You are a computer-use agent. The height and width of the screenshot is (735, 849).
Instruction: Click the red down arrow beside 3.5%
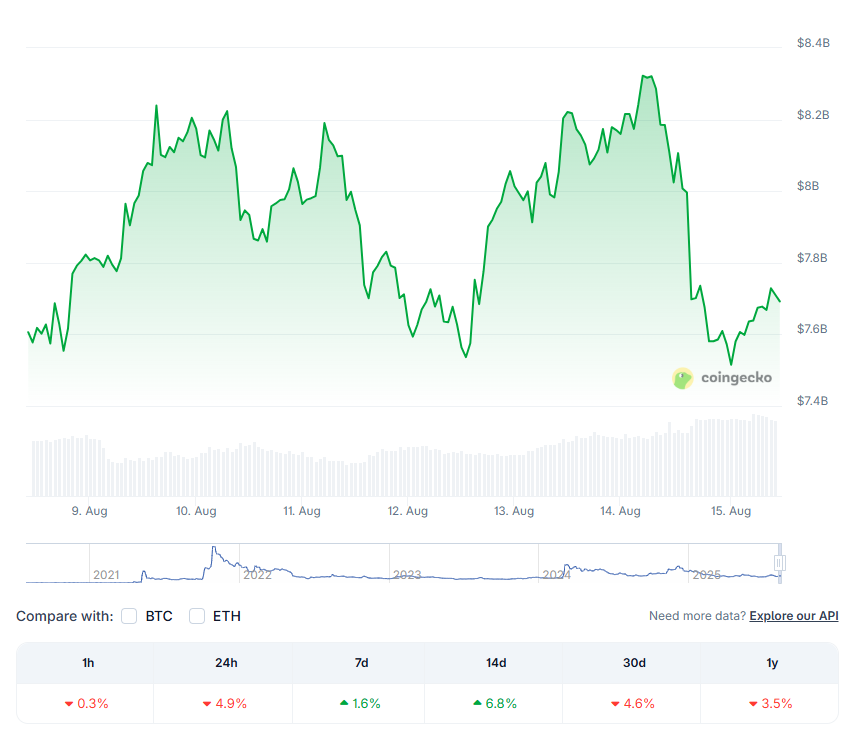click(753, 704)
